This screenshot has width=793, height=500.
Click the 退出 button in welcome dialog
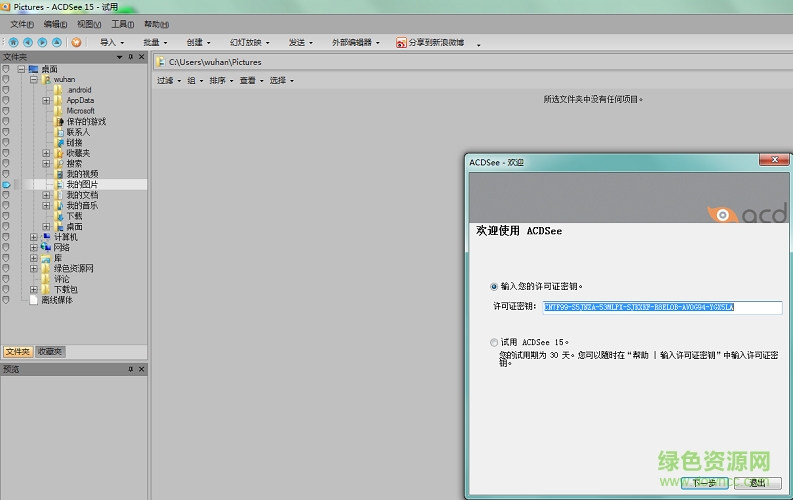pyautogui.click(x=758, y=483)
